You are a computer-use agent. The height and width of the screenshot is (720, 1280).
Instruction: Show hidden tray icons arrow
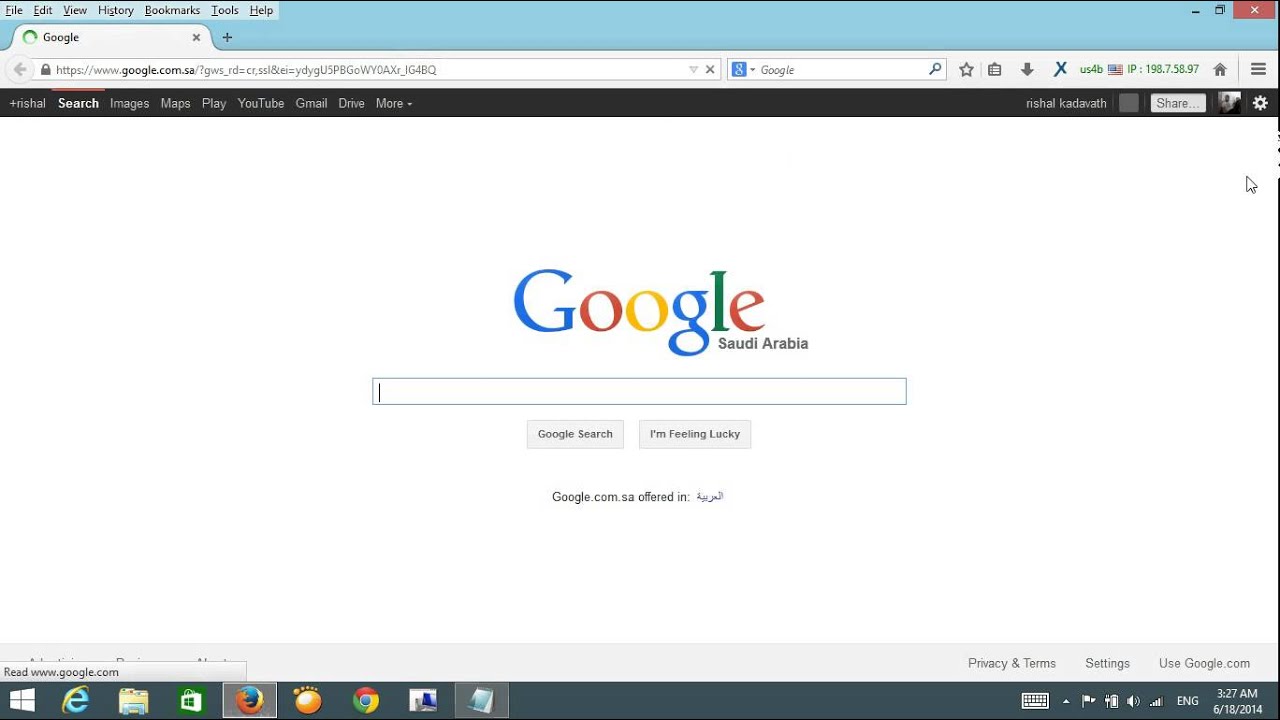[1066, 701]
